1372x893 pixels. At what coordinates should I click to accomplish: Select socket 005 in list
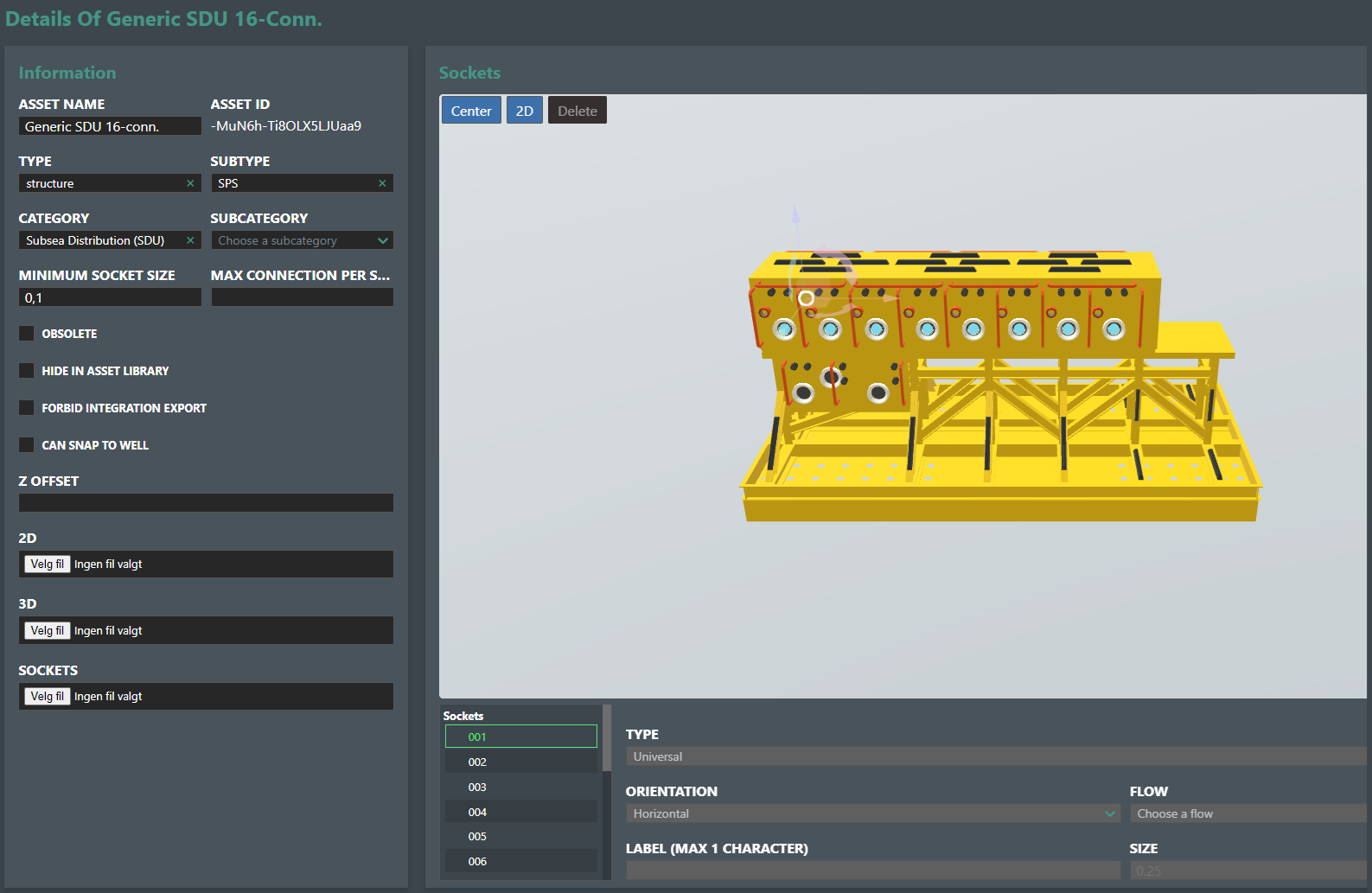pyautogui.click(x=521, y=836)
